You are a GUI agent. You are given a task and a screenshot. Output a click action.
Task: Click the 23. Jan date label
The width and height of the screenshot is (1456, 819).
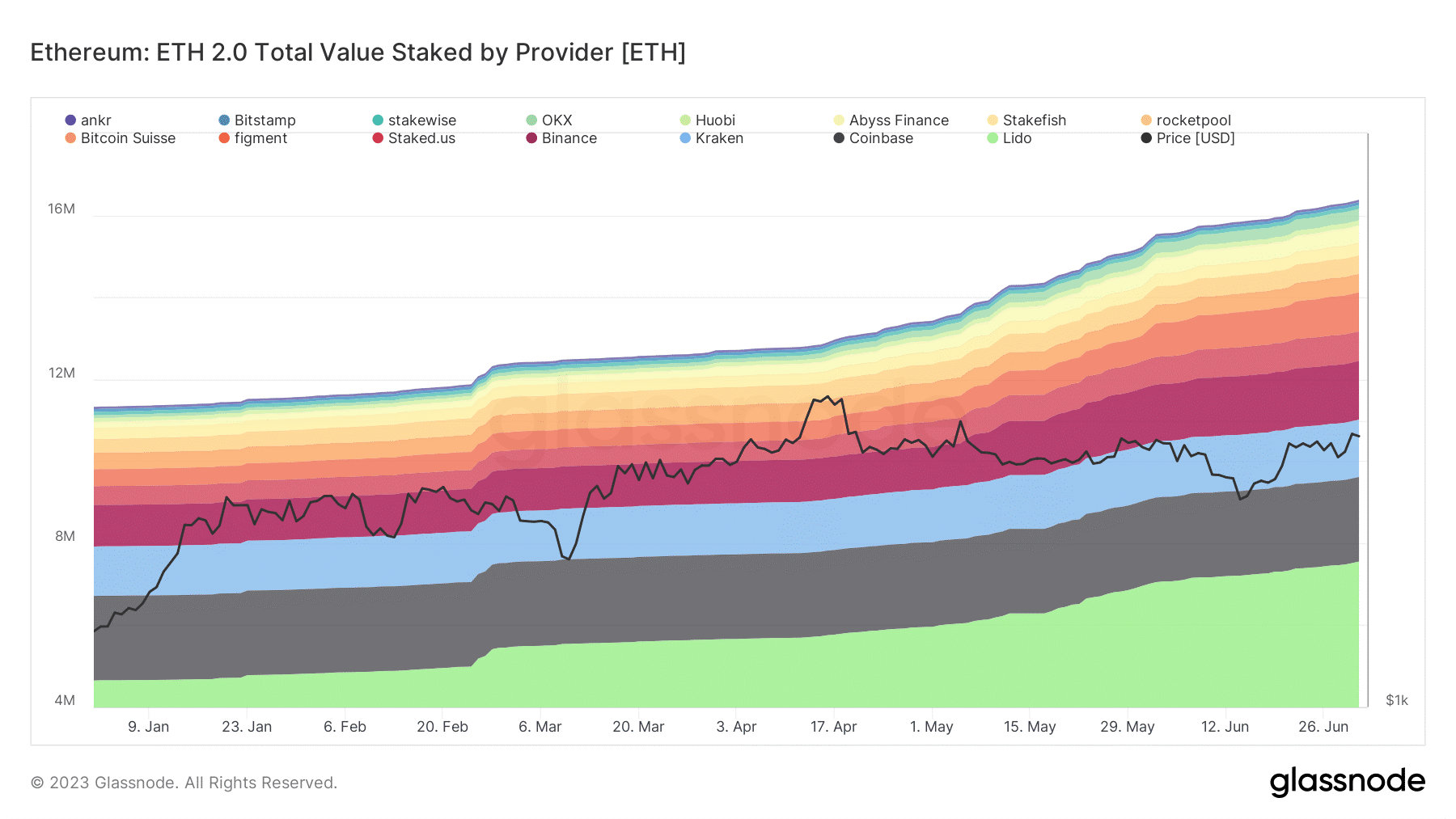click(x=247, y=727)
